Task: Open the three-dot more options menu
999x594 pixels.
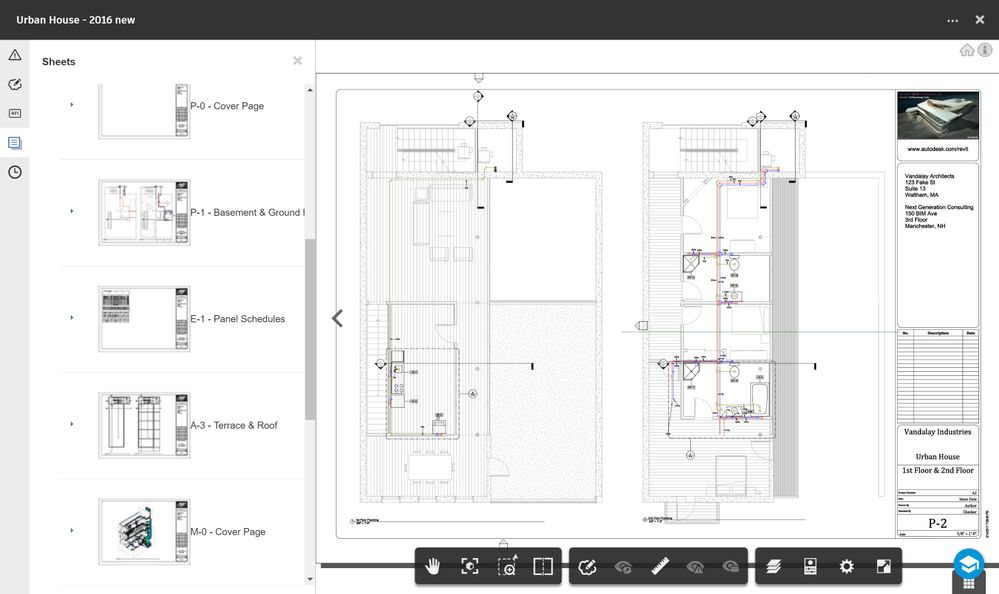Action: pyautogui.click(x=952, y=20)
